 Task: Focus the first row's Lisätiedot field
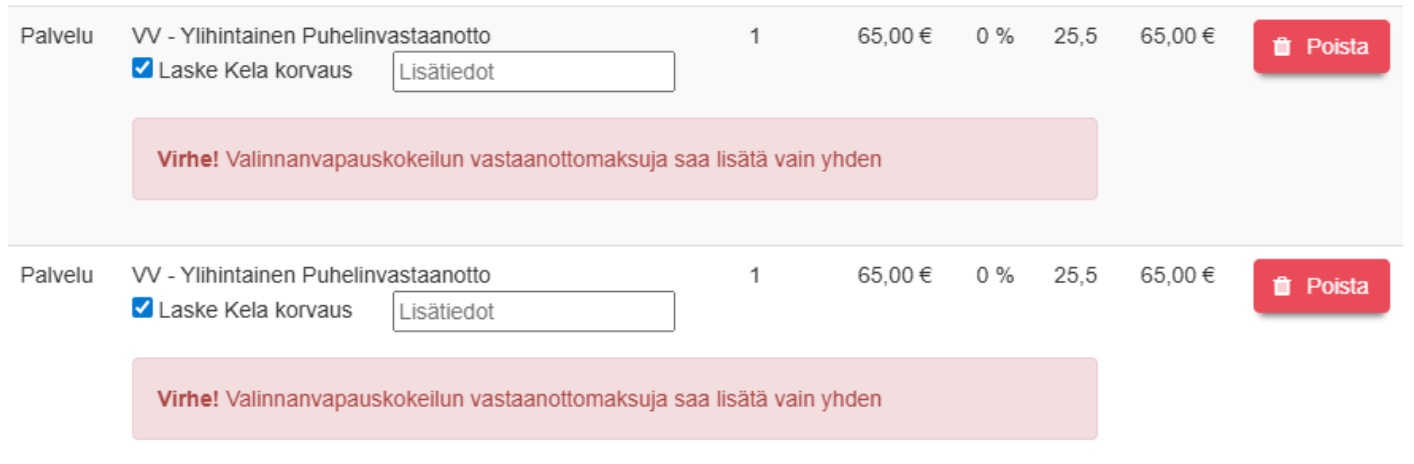[533, 72]
